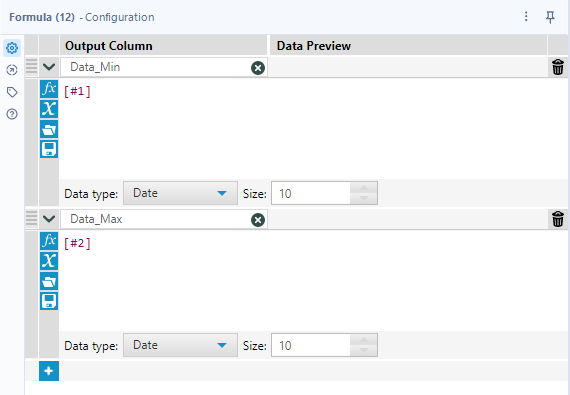Image resolution: width=570 pixels, height=395 pixels.
Task: Open functions (fx) list for Data_Min
Action: pos(49,89)
